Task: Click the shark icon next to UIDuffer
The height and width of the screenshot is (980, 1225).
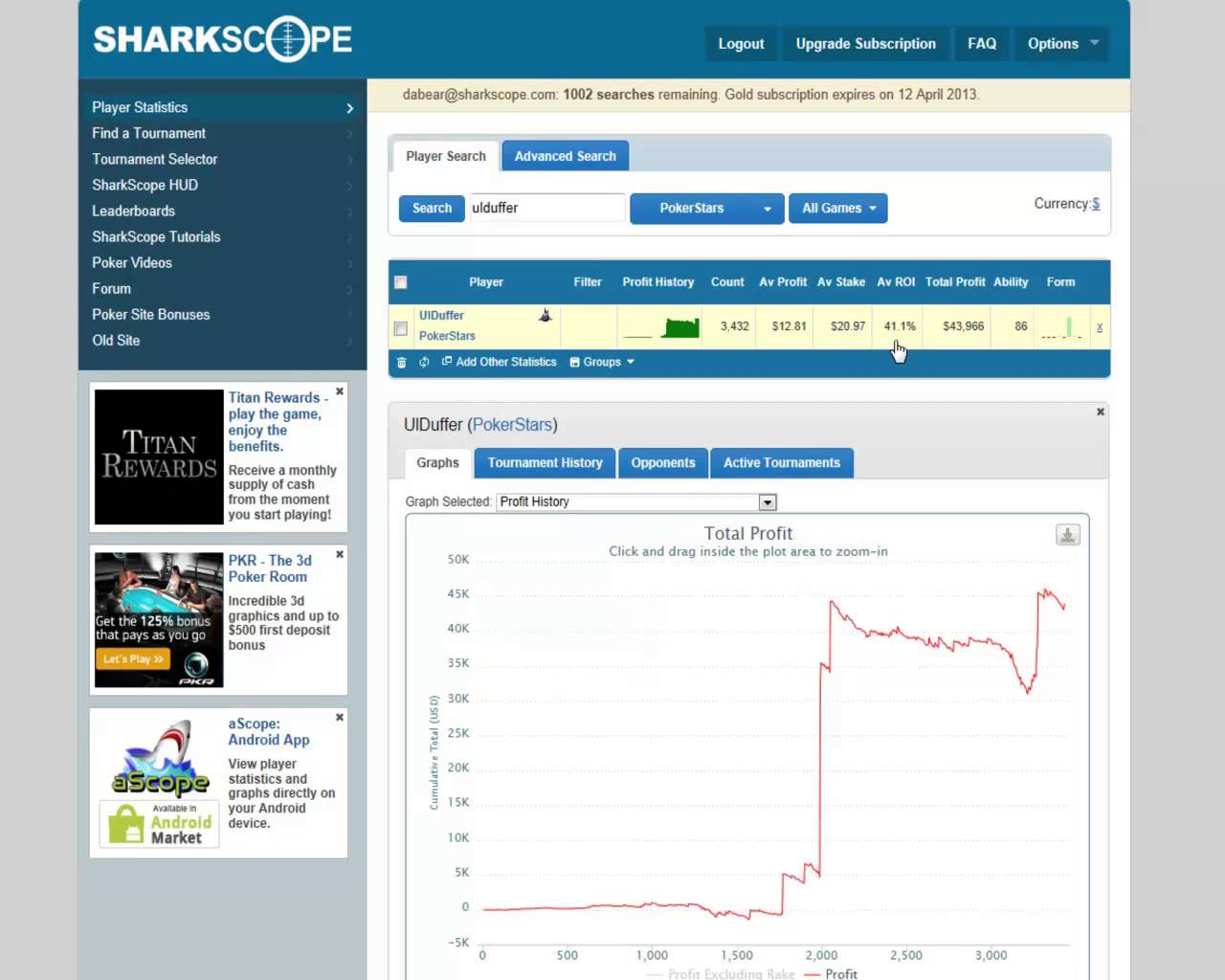Action: pyautogui.click(x=545, y=316)
